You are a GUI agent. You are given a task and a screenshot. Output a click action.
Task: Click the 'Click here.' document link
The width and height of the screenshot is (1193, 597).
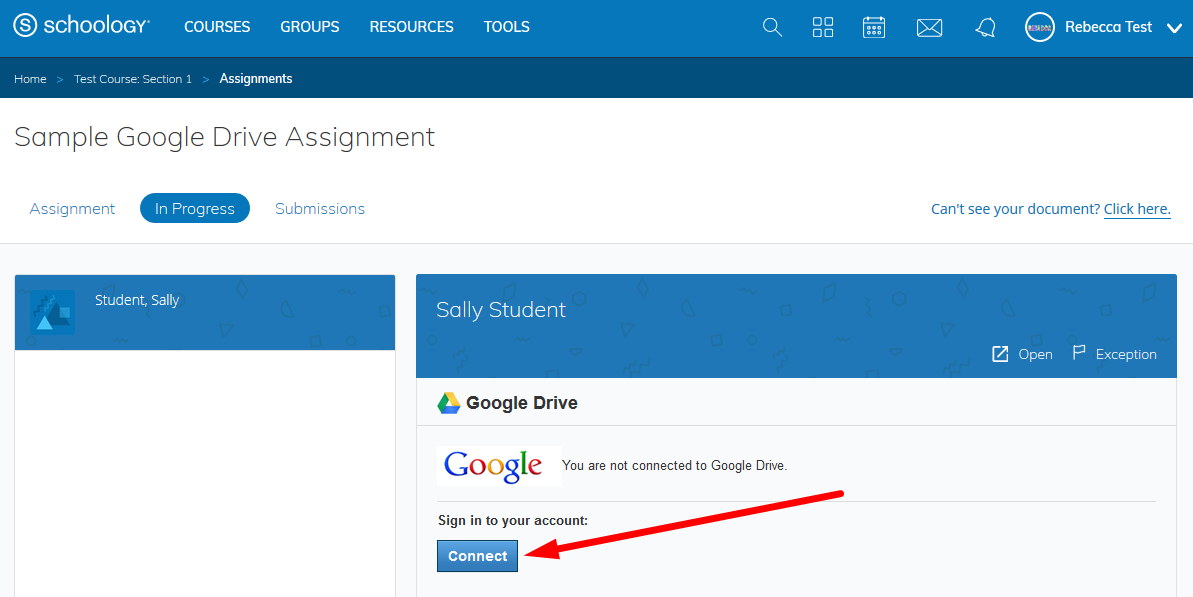pyautogui.click(x=1137, y=209)
